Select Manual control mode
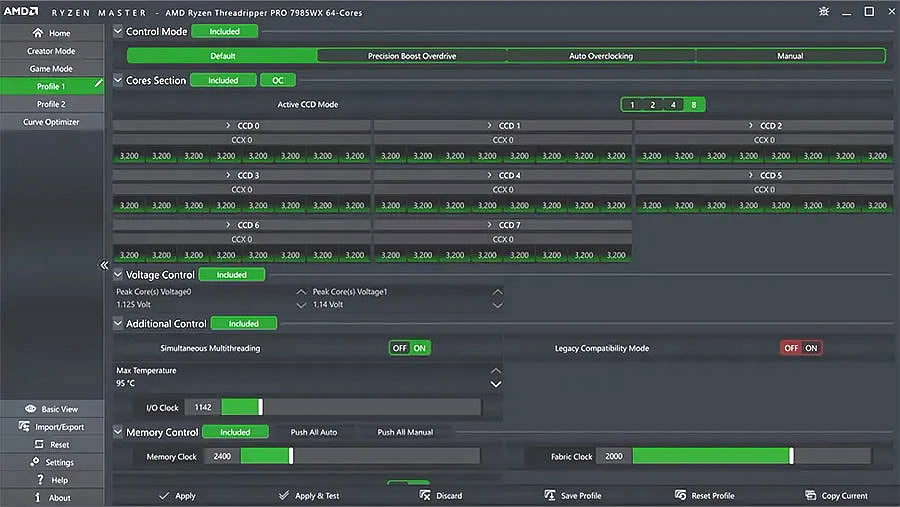 pos(790,56)
